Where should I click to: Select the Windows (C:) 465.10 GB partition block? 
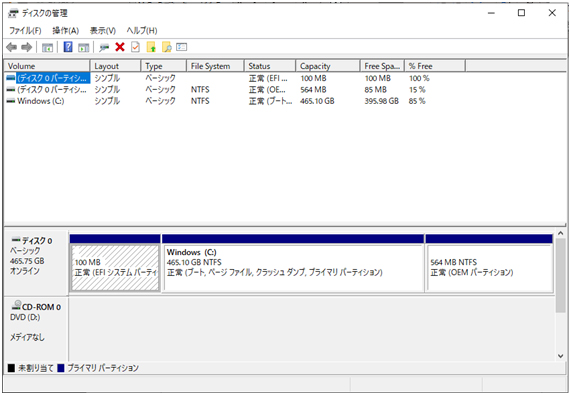(x=293, y=268)
